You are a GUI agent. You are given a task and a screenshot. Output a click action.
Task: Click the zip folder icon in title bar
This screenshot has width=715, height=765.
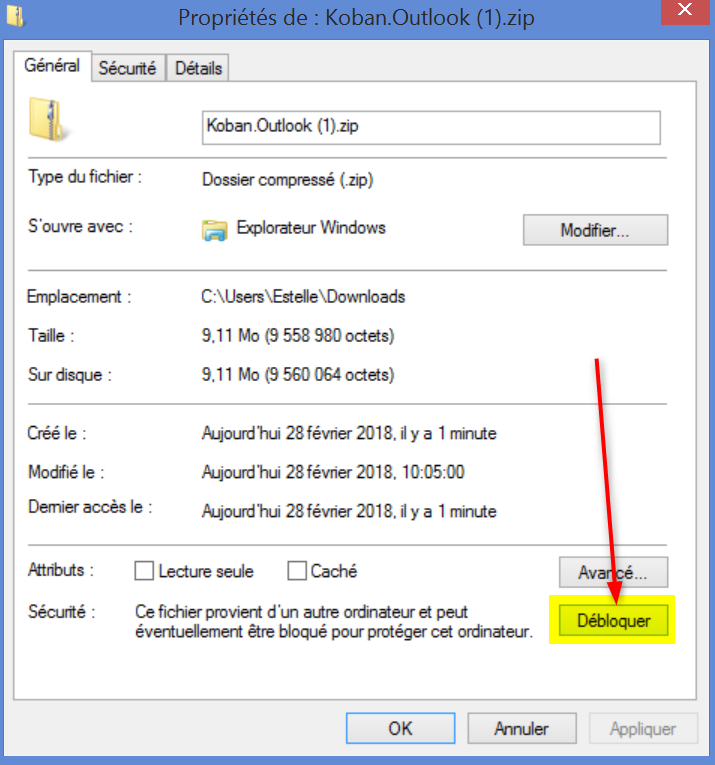pyautogui.click(x=16, y=16)
